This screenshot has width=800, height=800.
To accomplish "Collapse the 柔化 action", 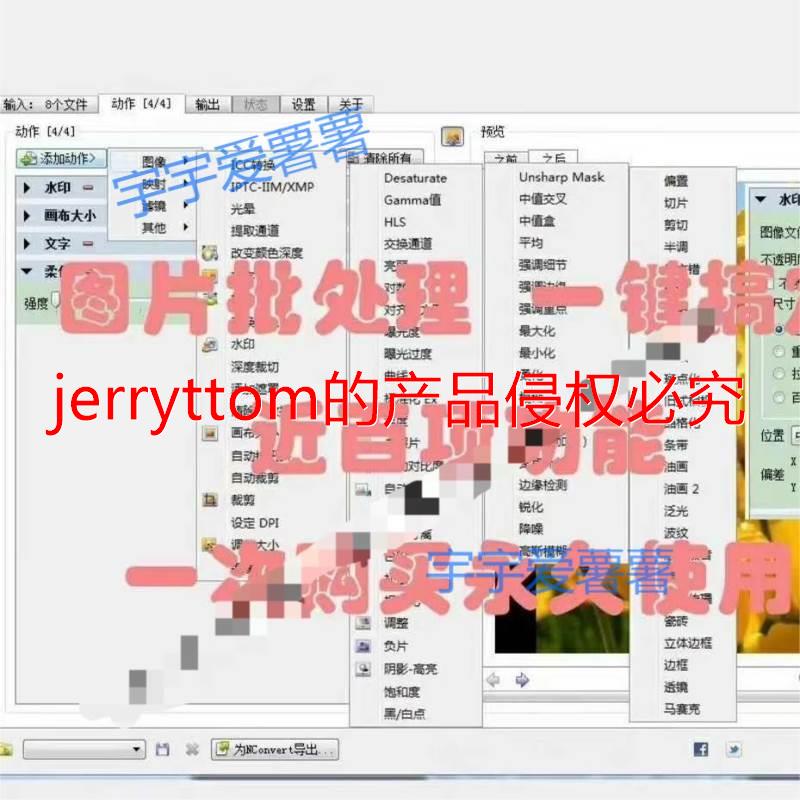I will click(27, 271).
